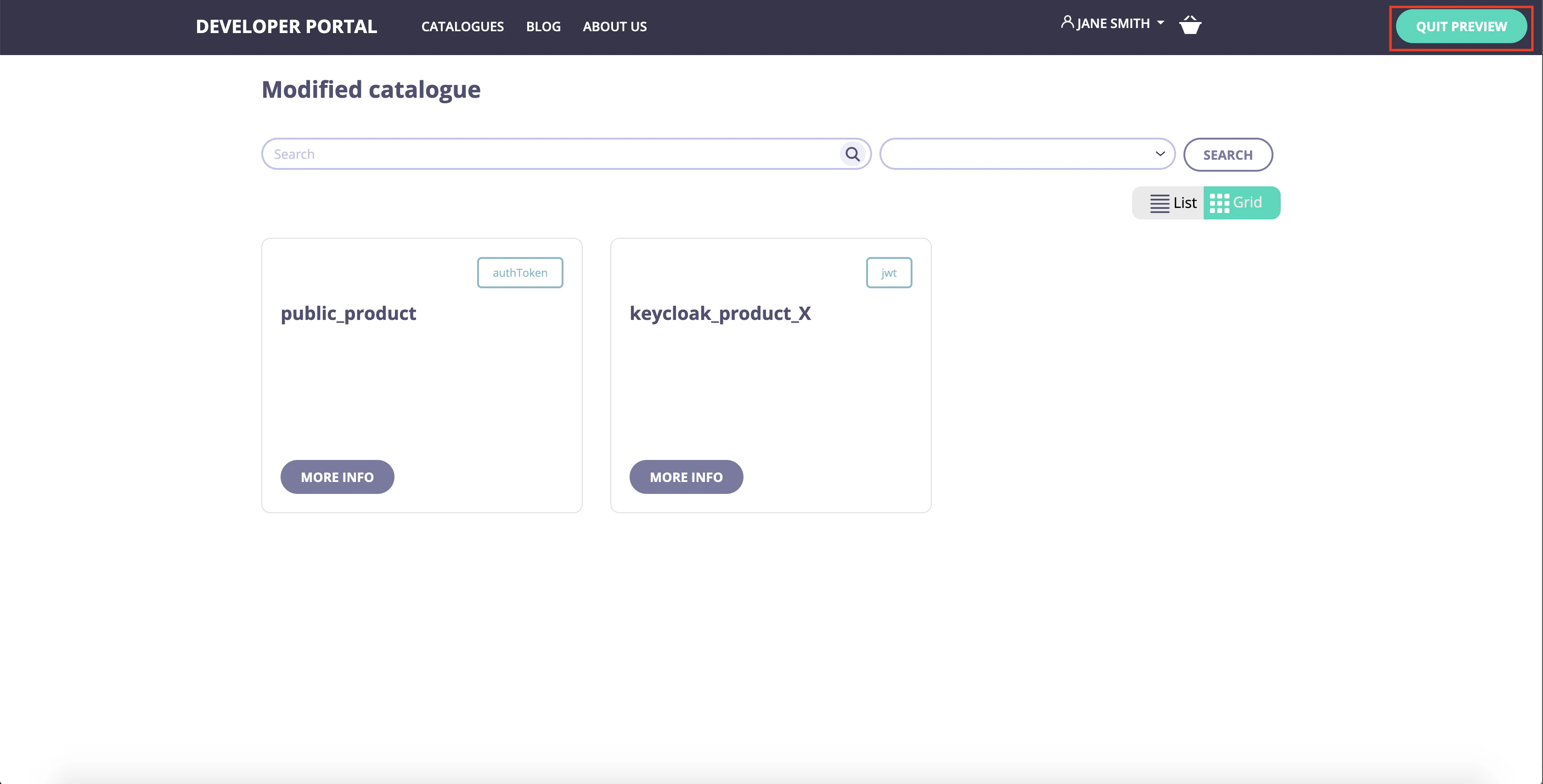This screenshot has height=784, width=1543.
Task: Open the Catalogues menu item
Action: [462, 26]
